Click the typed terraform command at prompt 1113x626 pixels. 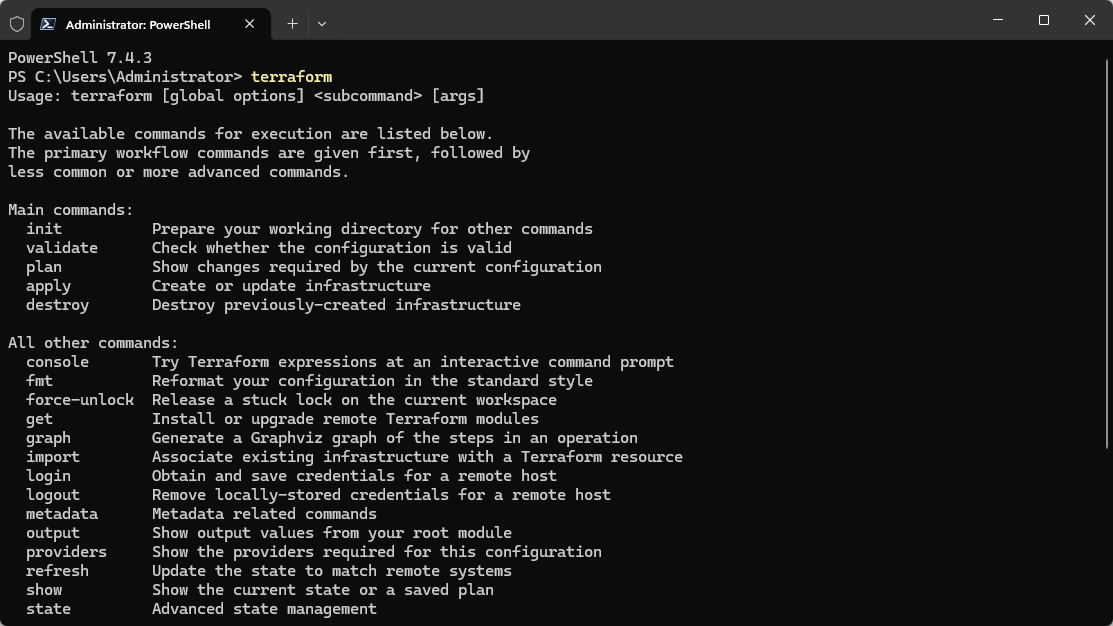(x=291, y=77)
